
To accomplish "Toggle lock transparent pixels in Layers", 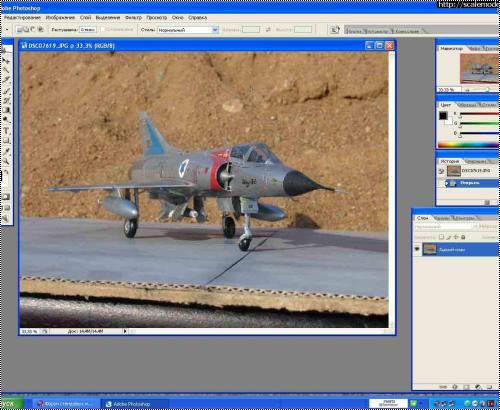I will coord(441,237).
